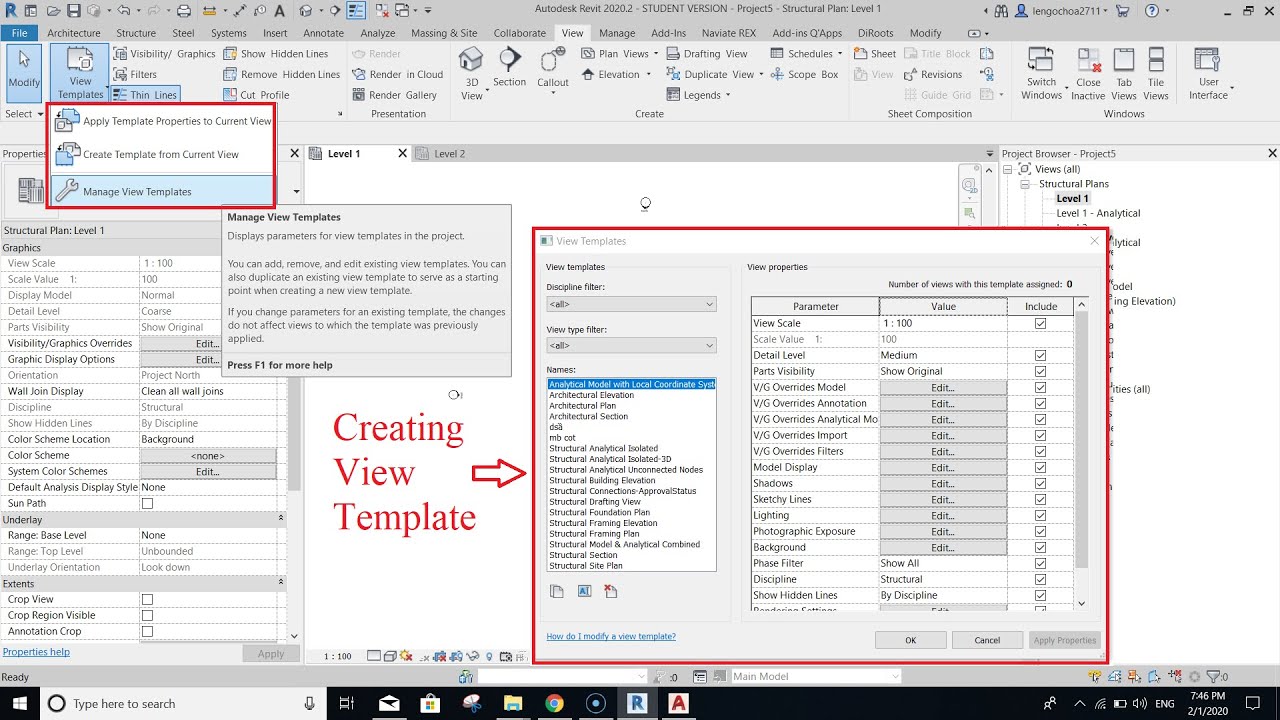Open the Filters tool in the View ribbon

[x=134, y=74]
